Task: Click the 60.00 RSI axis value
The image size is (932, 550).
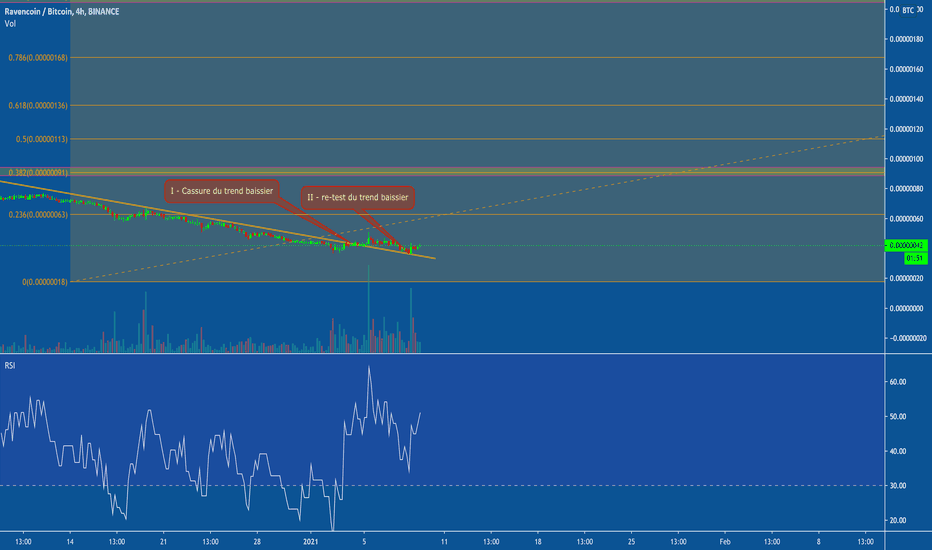Action: [898, 382]
